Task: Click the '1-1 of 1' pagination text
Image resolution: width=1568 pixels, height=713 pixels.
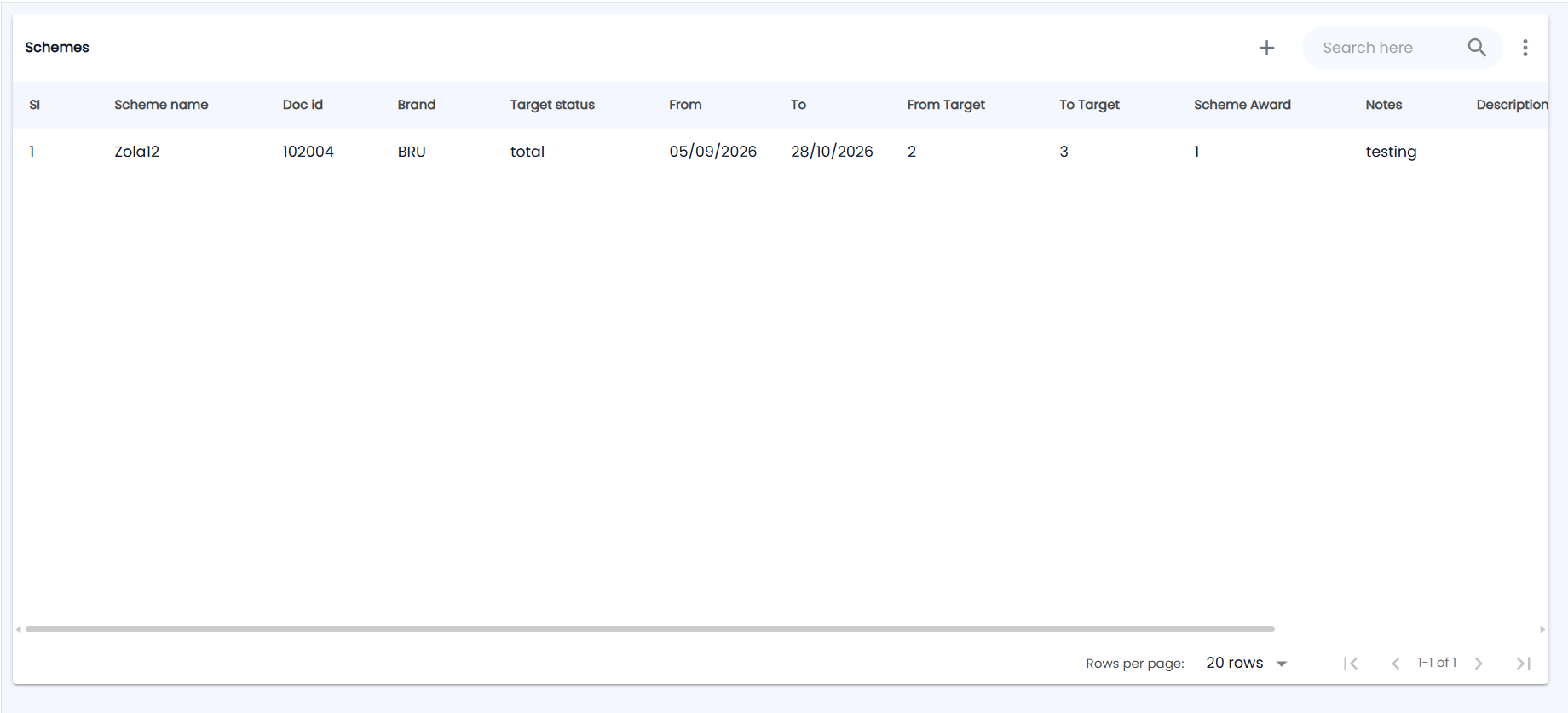Action: (1437, 663)
